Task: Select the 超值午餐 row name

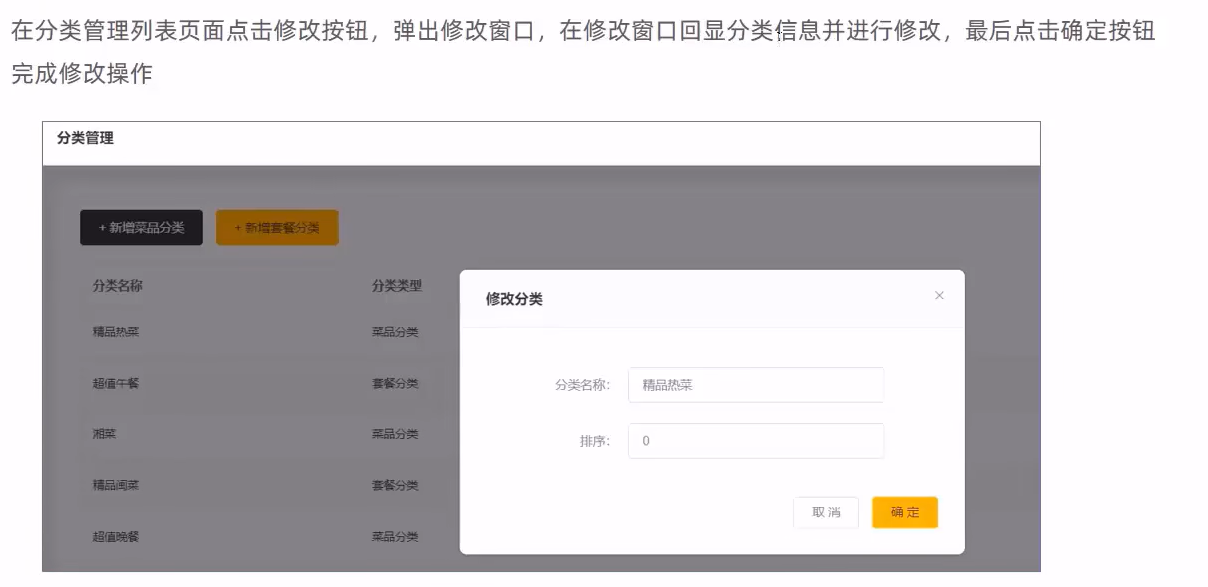Action: [116, 383]
